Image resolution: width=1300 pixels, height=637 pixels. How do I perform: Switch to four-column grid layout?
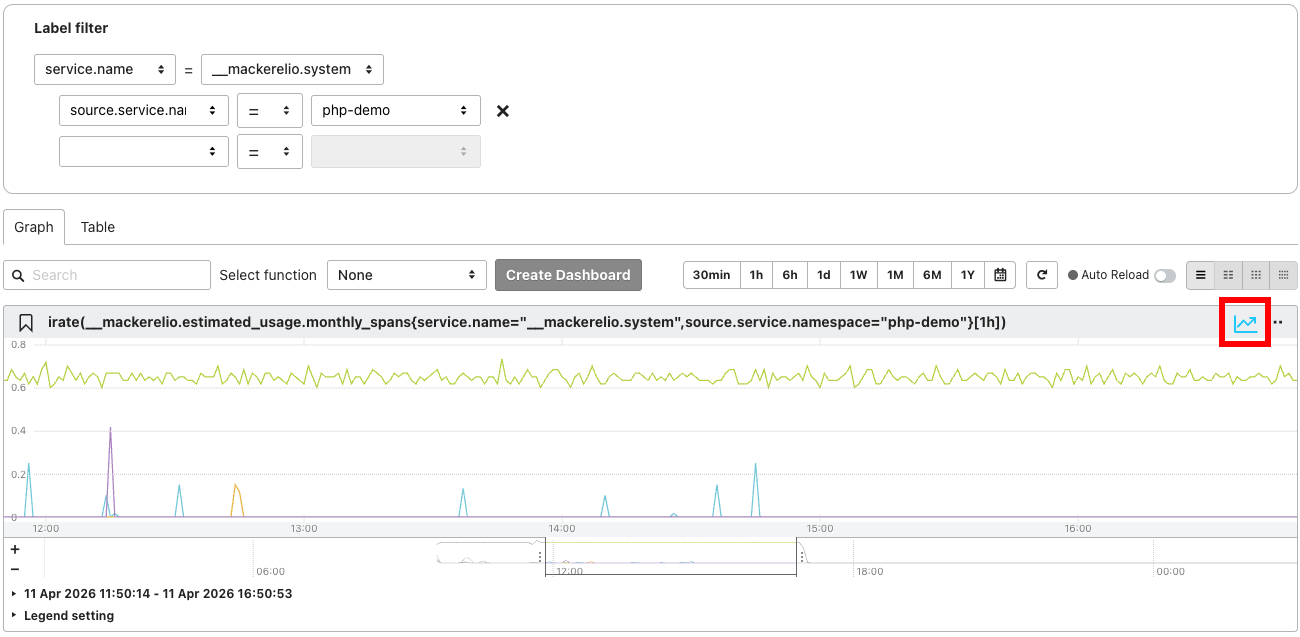[x=1284, y=275]
